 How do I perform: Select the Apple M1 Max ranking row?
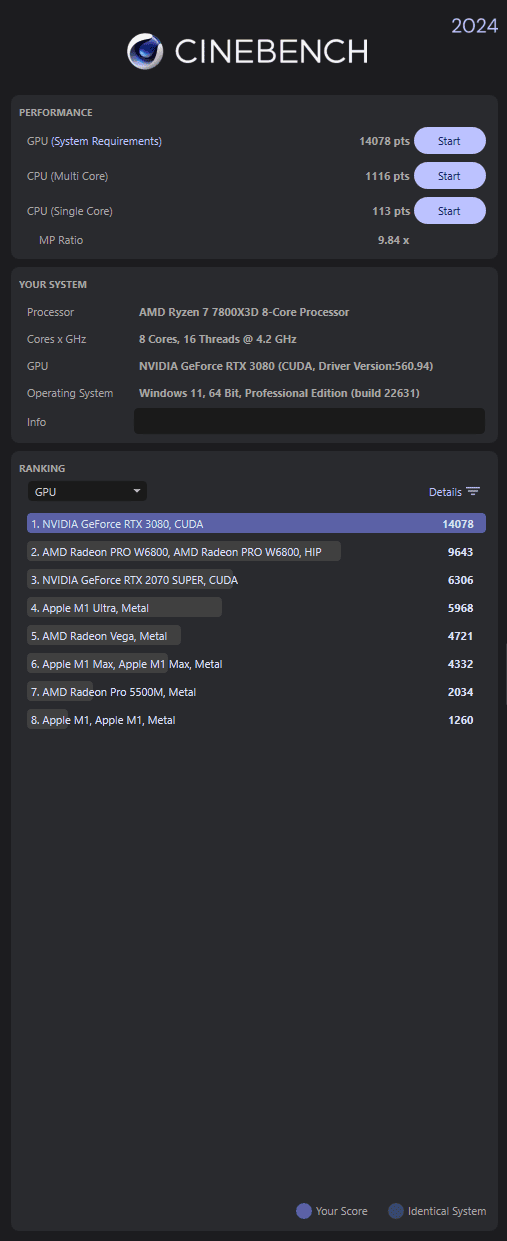click(x=256, y=663)
